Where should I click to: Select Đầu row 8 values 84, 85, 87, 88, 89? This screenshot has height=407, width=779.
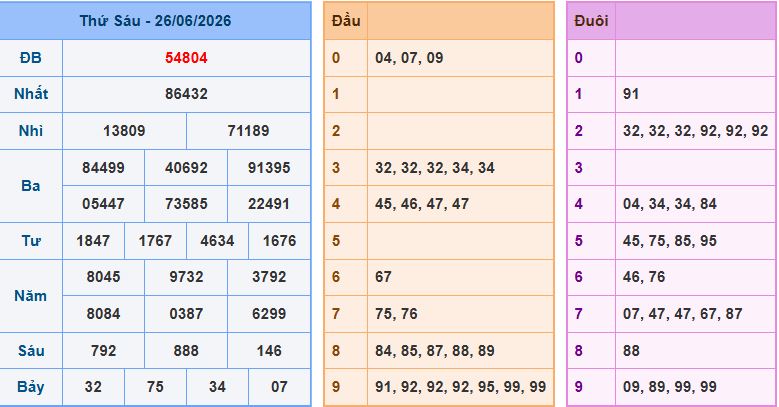(435, 351)
